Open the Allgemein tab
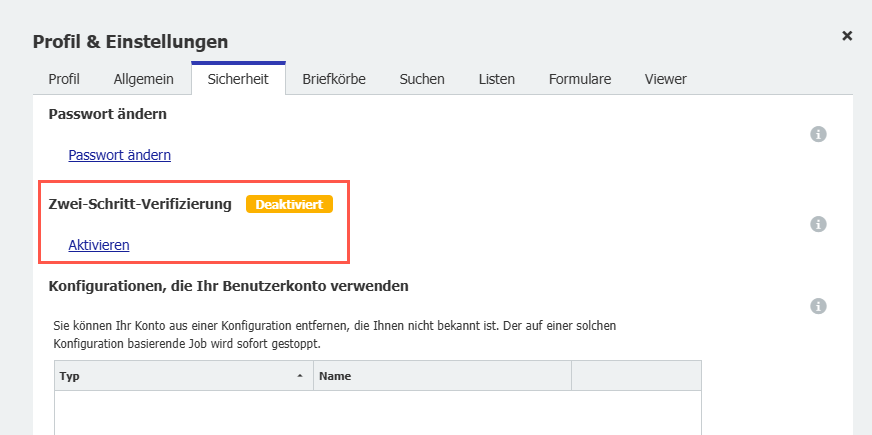Viewport: 872px width, 435px height. [x=144, y=79]
